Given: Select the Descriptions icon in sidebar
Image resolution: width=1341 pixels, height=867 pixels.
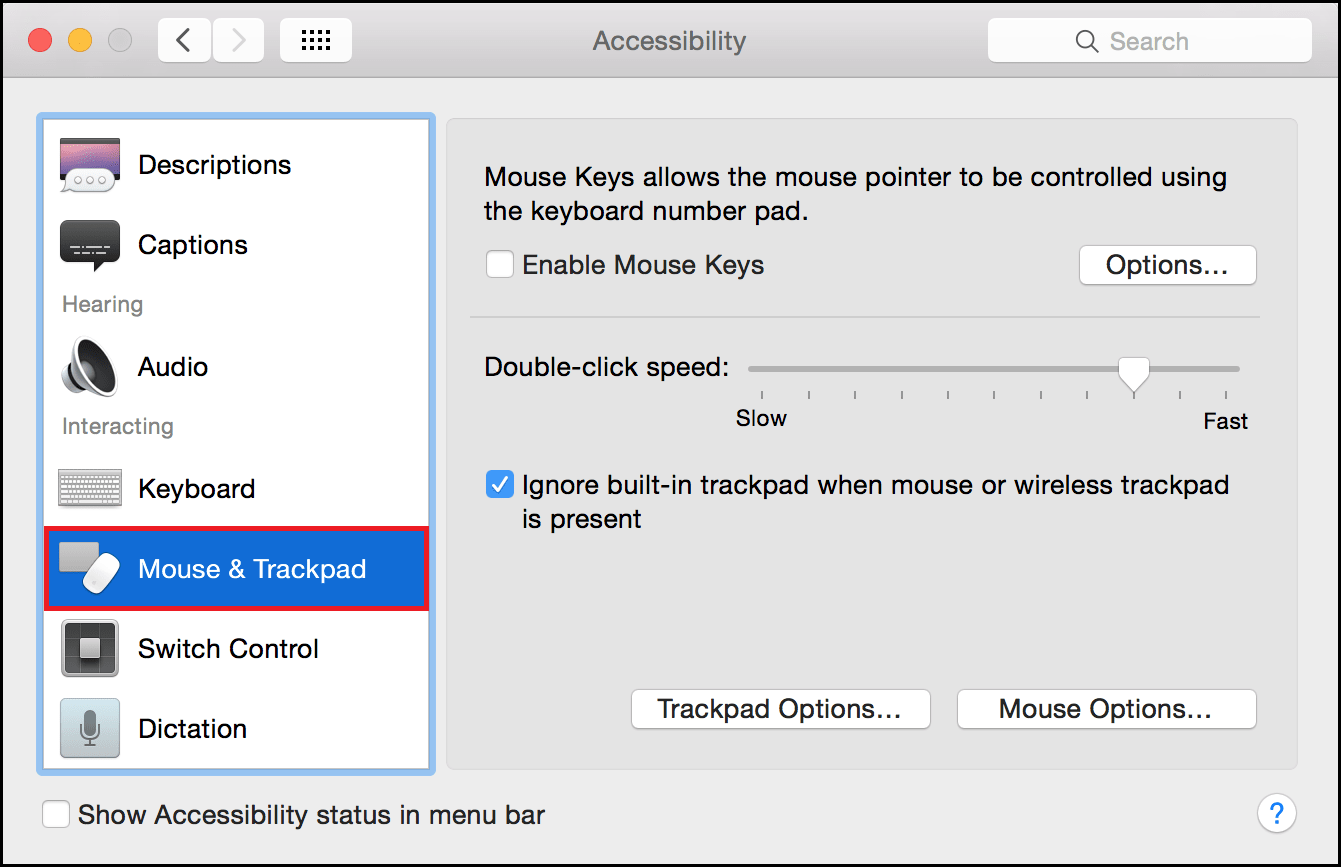Looking at the screenshot, I should tap(89, 164).
